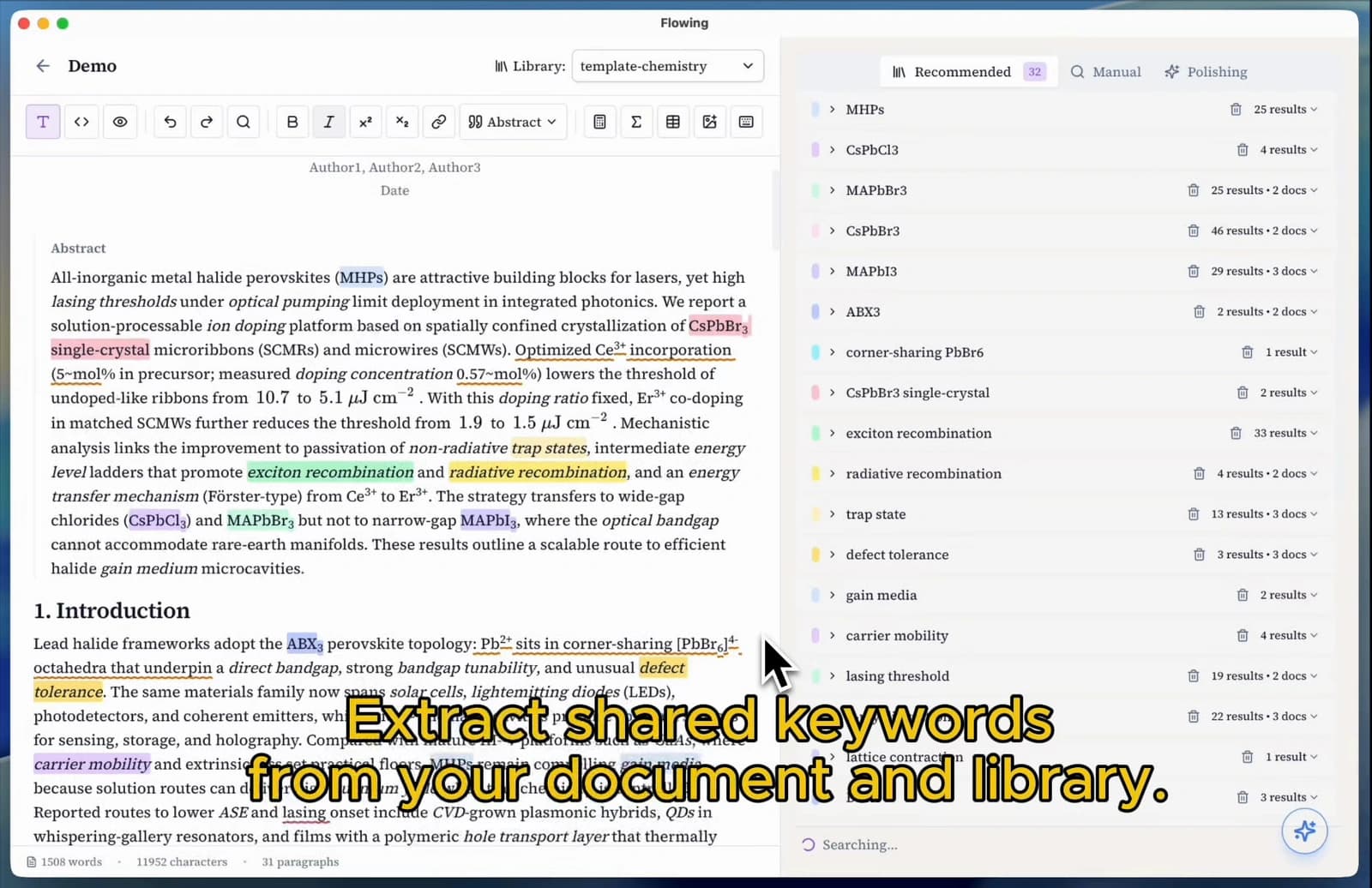Viewport: 1372px width, 888px height.
Task: Expand the CsPbCl3 keyword row
Action: pos(832,149)
